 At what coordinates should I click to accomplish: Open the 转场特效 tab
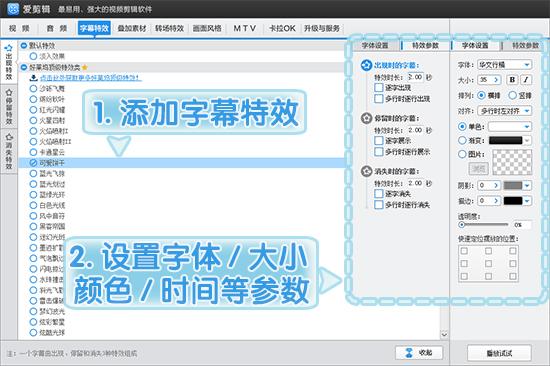pyautogui.click(x=169, y=28)
